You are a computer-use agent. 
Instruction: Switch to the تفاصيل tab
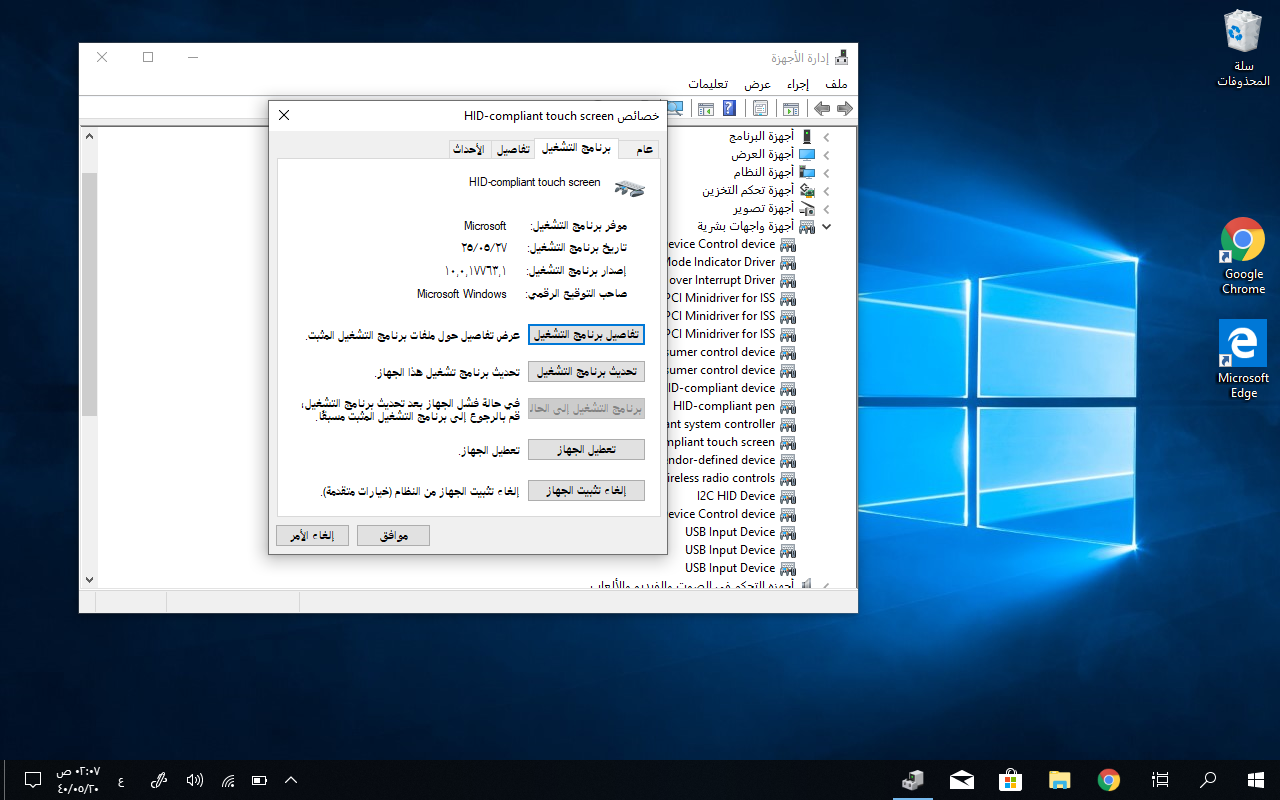513,149
